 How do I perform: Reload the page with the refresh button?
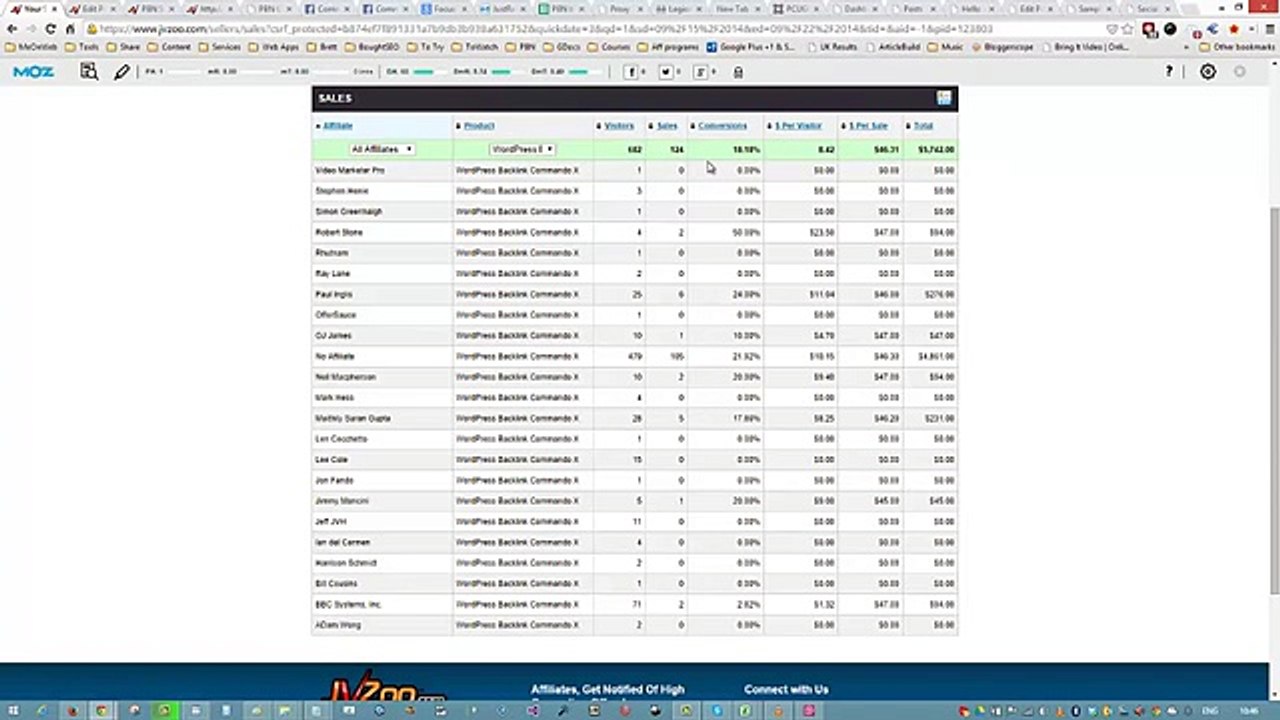51,29
